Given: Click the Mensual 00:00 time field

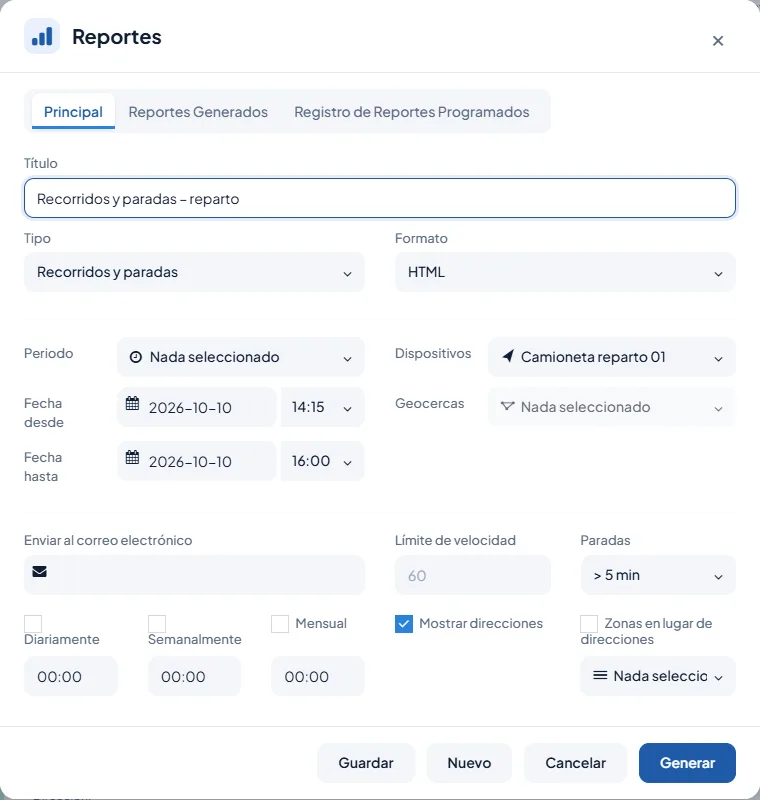Looking at the screenshot, I should click(x=318, y=676).
